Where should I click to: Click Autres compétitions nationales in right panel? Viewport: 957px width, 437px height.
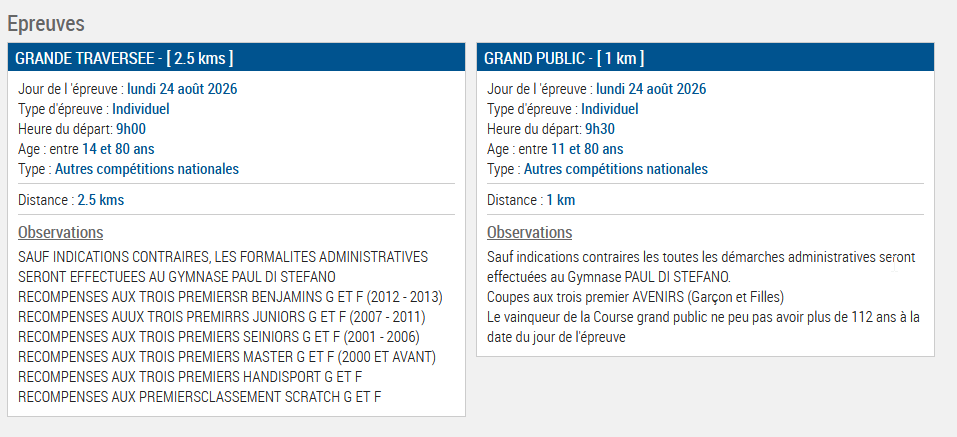pyautogui.click(x=615, y=169)
